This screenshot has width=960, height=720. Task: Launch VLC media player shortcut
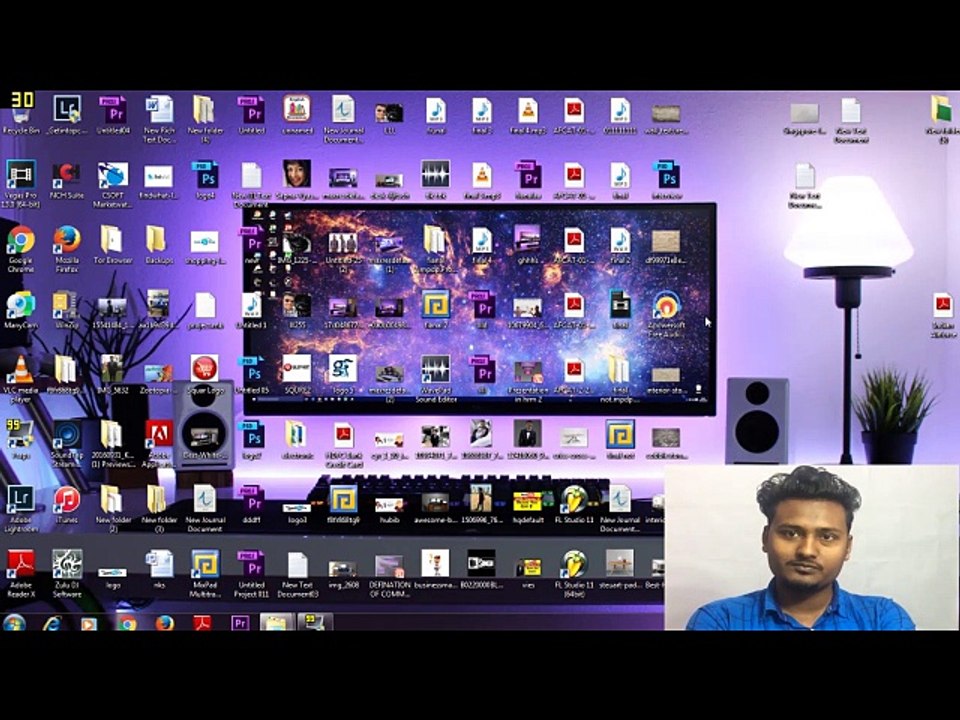(x=21, y=378)
